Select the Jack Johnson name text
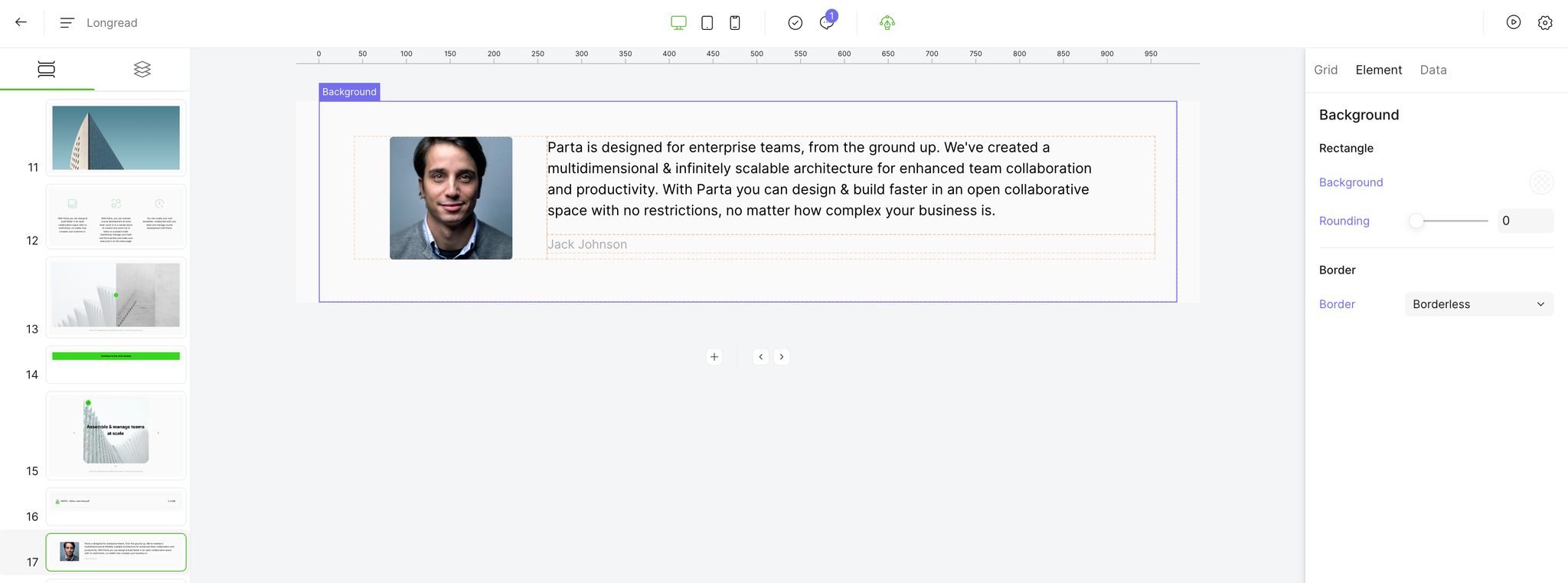 pyautogui.click(x=587, y=244)
